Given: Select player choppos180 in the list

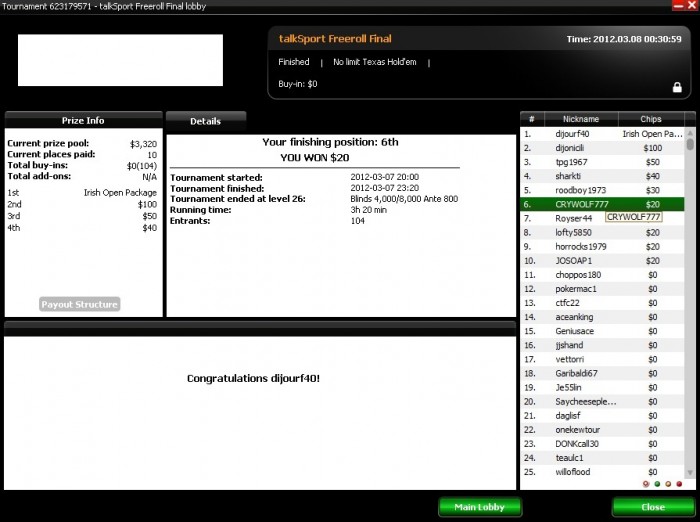Looking at the screenshot, I should point(602,275).
